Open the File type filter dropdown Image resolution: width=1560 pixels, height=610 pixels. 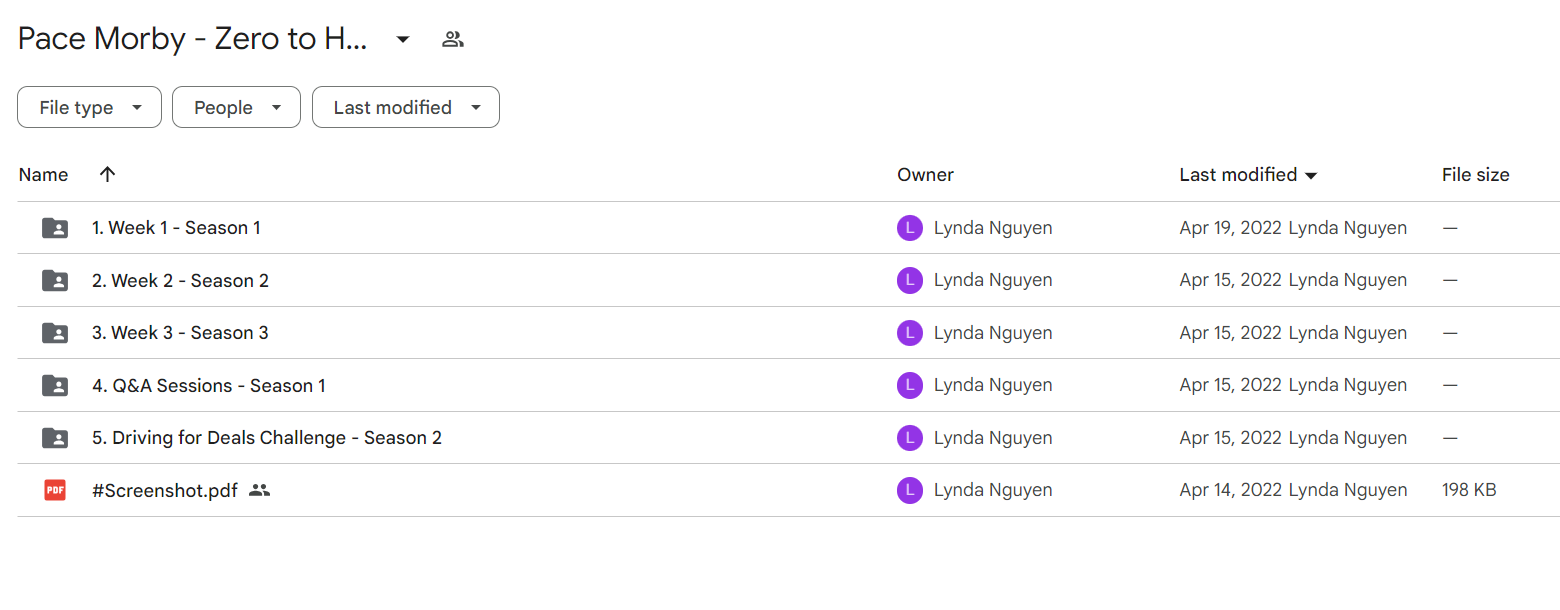tap(89, 107)
